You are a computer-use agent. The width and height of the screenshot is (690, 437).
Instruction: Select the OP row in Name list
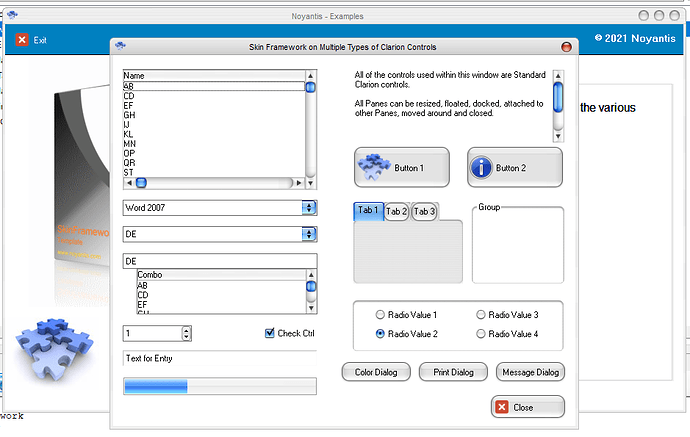coord(214,154)
